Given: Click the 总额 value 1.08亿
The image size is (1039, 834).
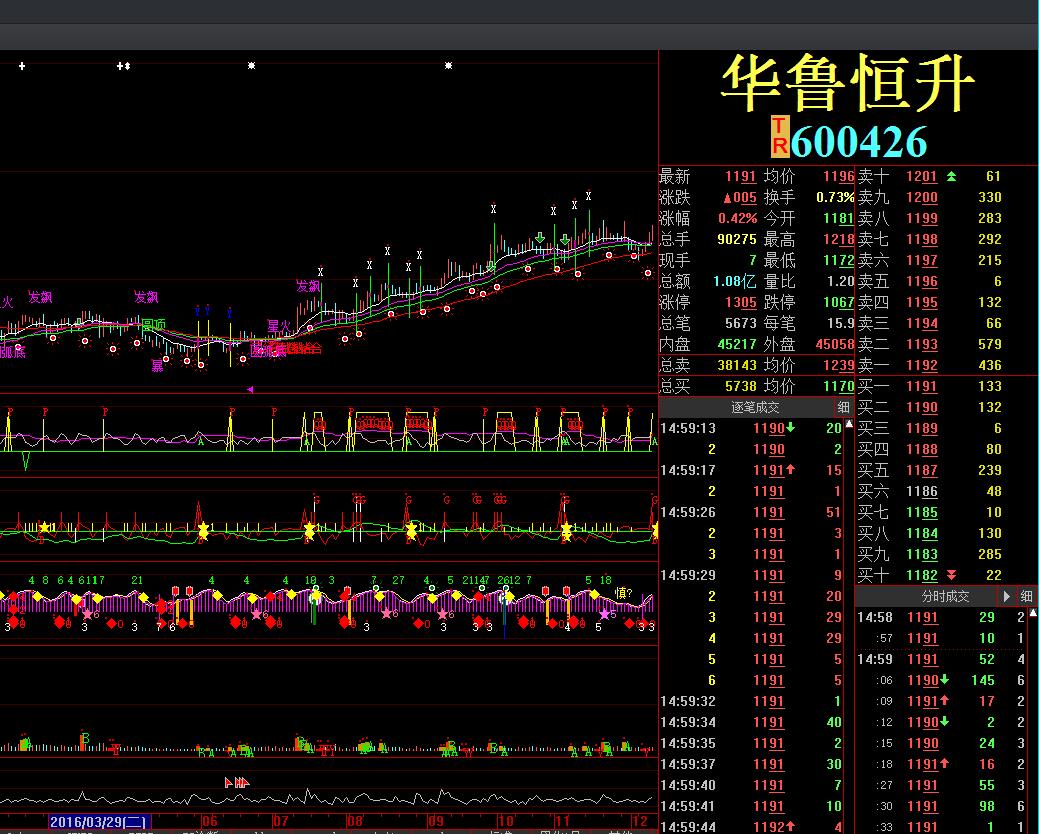Looking at the screenshot, I should click(x=734, y=281).
